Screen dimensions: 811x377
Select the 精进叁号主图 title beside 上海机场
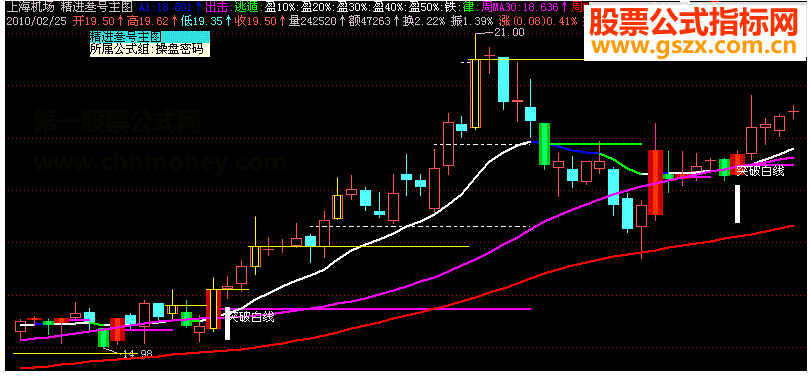pyautogui.click(x=97, y=7)
